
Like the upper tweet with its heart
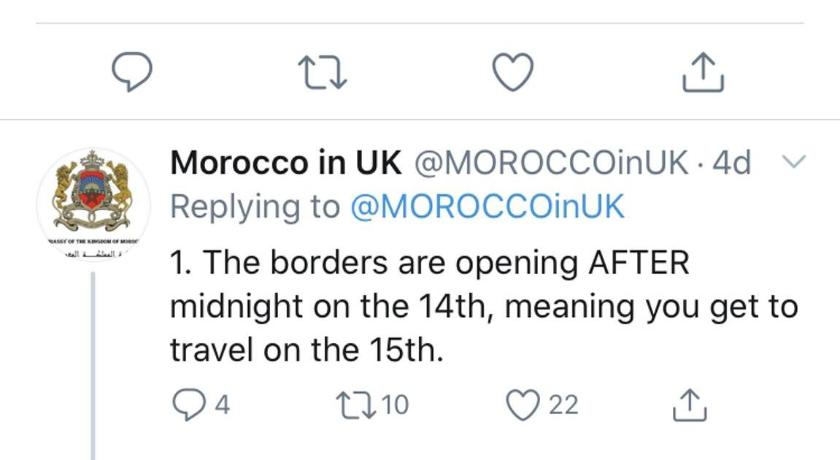click(514, 70)
